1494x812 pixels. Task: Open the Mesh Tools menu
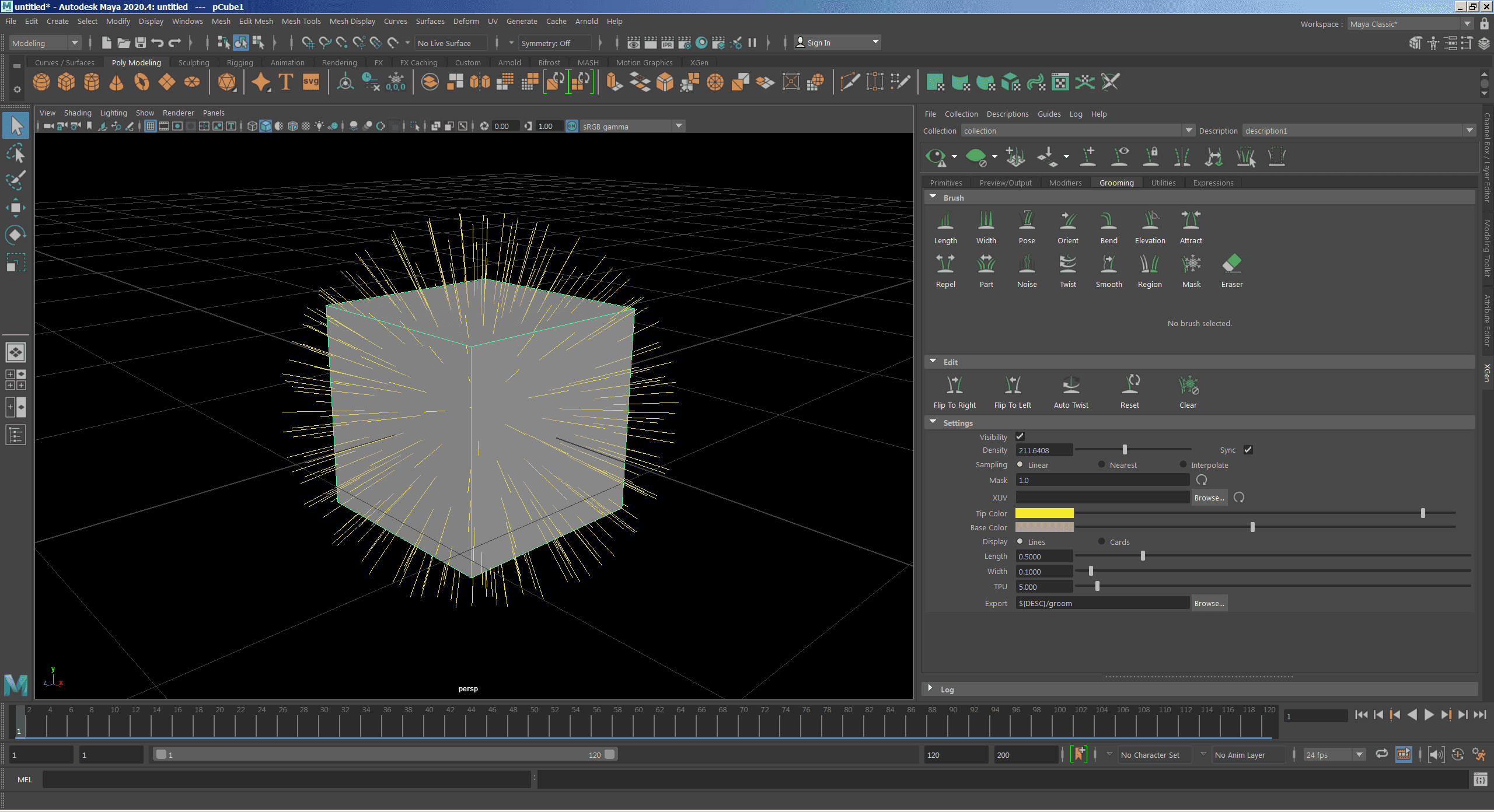301,21
